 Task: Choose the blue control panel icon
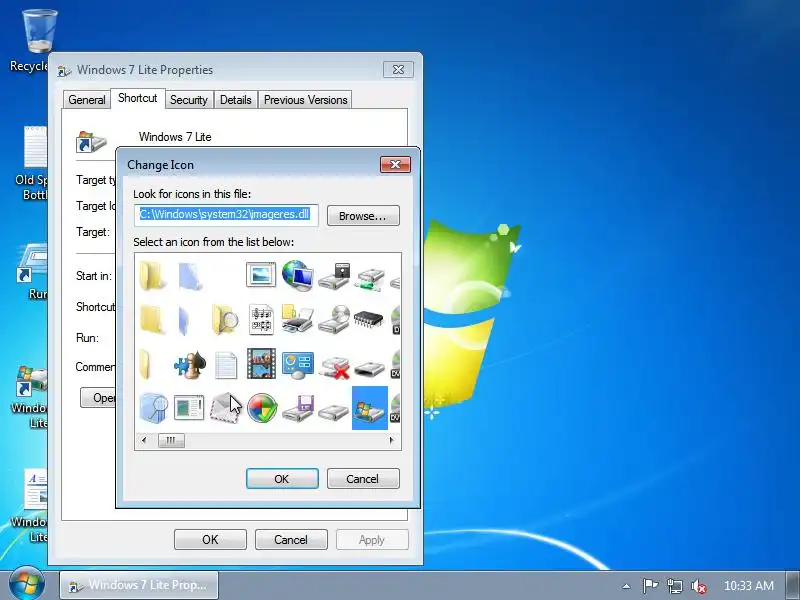tap(297, 365)
